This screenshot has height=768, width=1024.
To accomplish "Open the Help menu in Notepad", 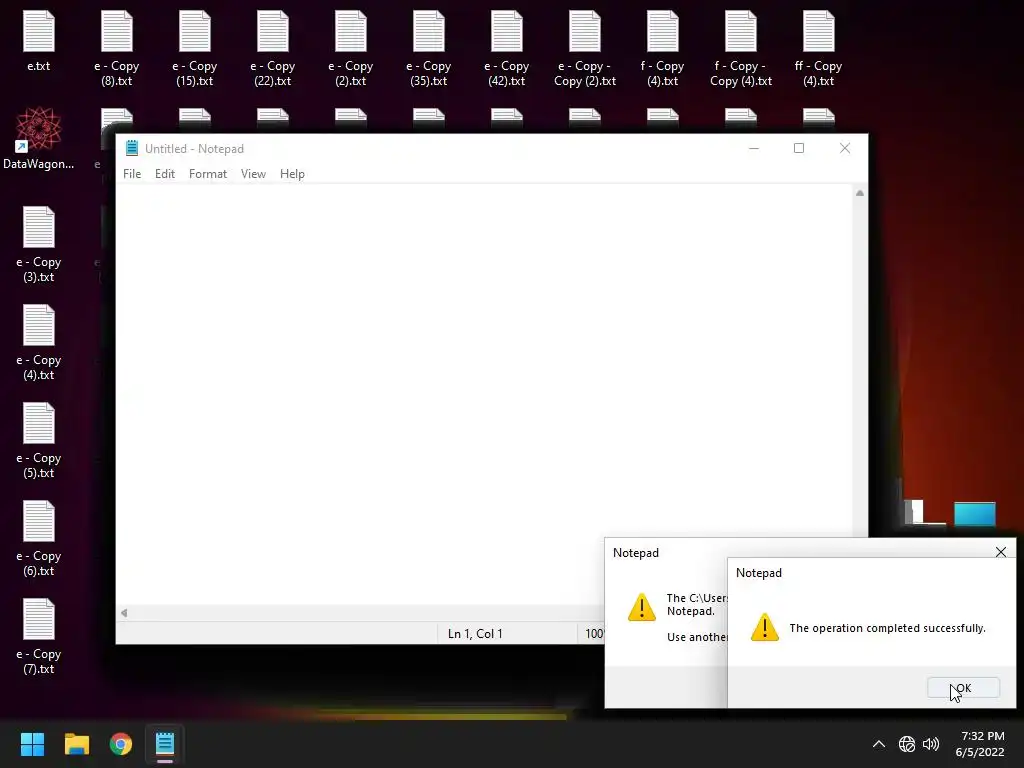I will 292,174.
